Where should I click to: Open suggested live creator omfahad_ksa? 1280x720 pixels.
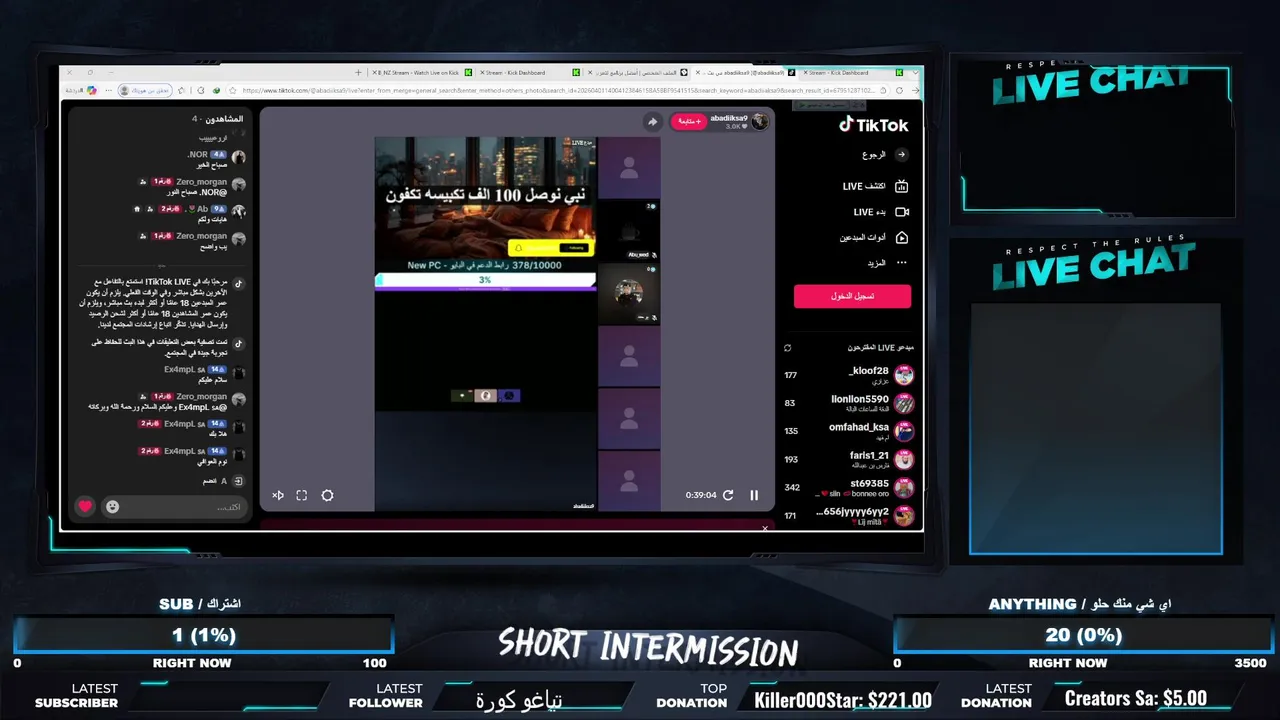point(850,431)
